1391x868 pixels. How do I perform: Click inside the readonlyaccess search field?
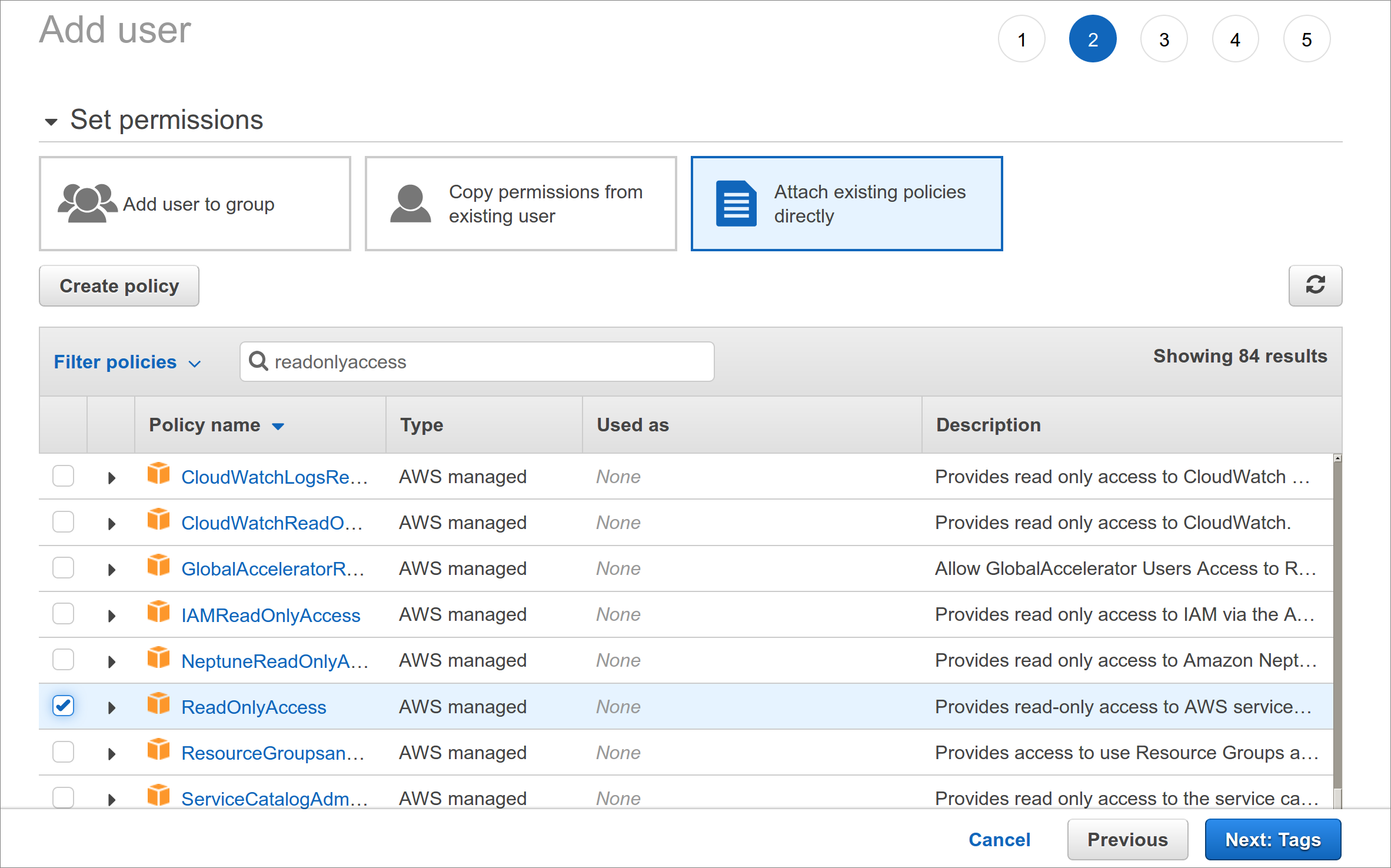coord(477,361)
